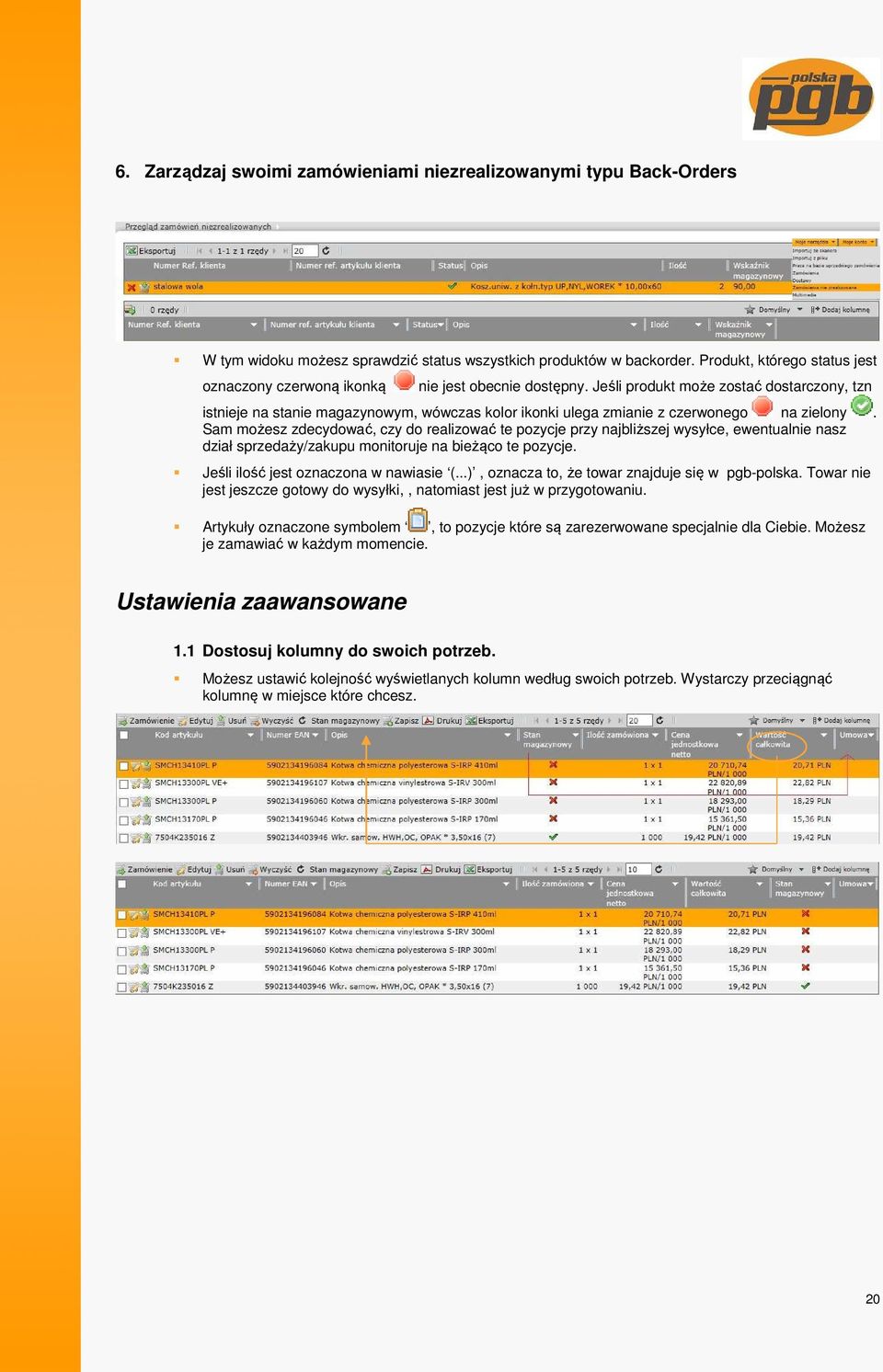Click the refresh icon beside the back-orders rows field
Image resolution: width=883 pixels, height=1372 pixels.
326,250
